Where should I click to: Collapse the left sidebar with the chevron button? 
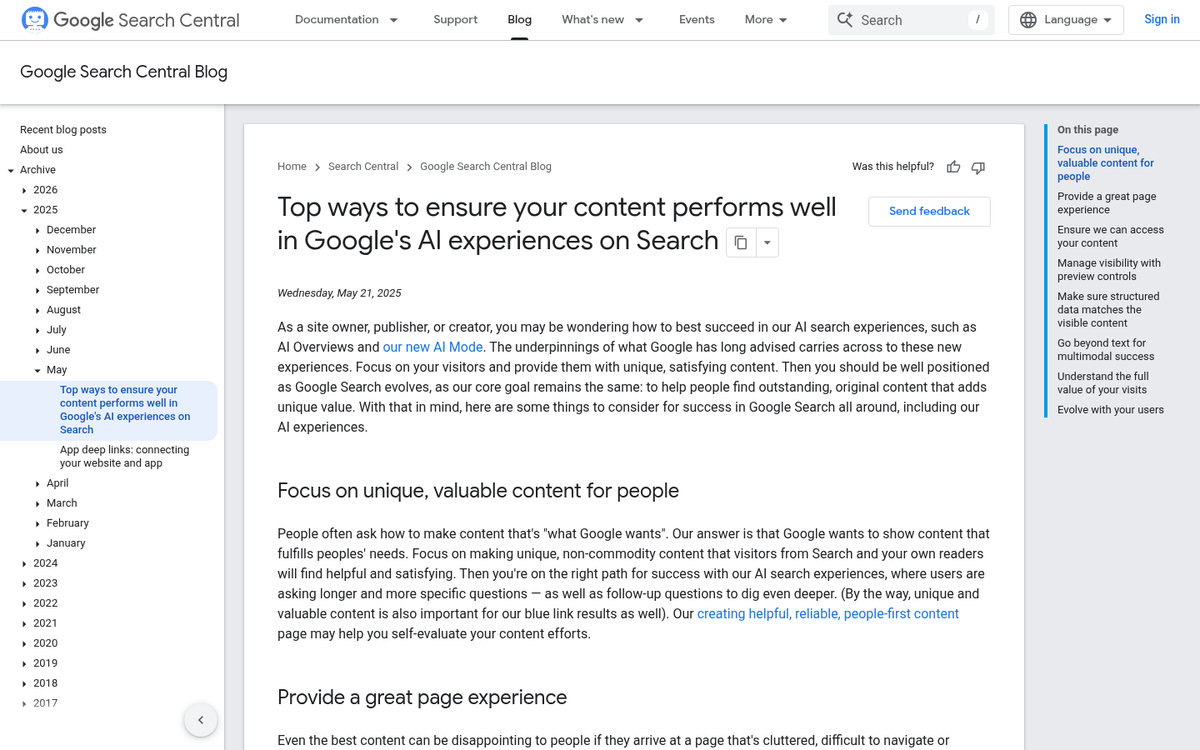[200, 719]
